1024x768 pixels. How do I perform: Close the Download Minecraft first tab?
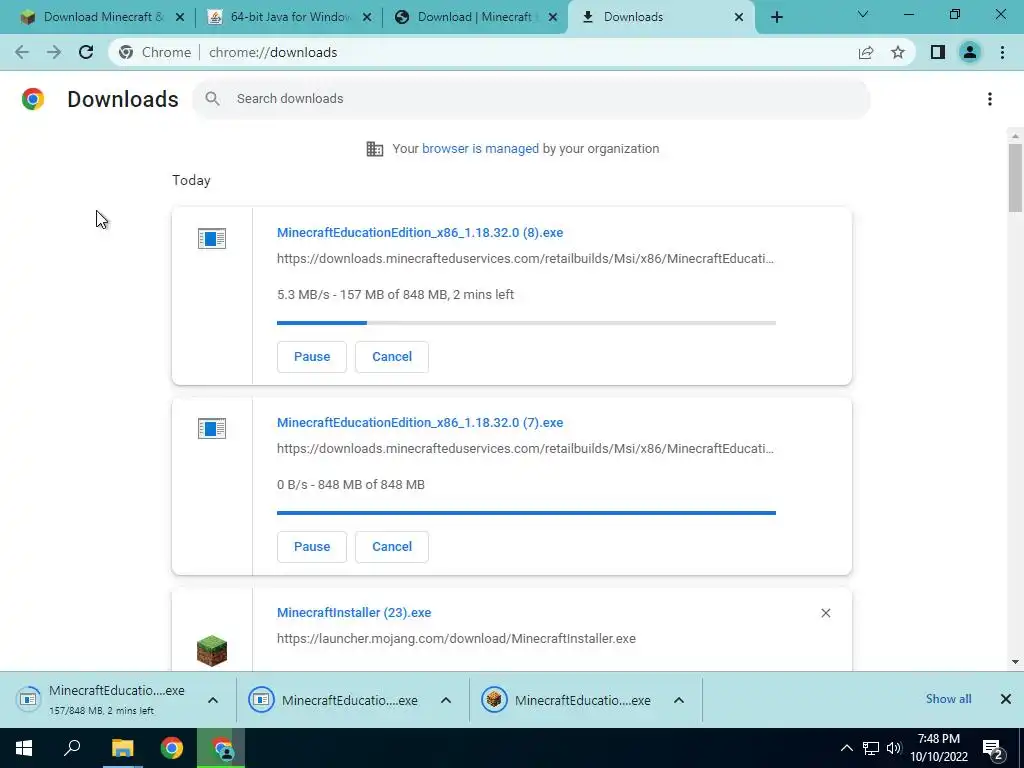(180, 18)
